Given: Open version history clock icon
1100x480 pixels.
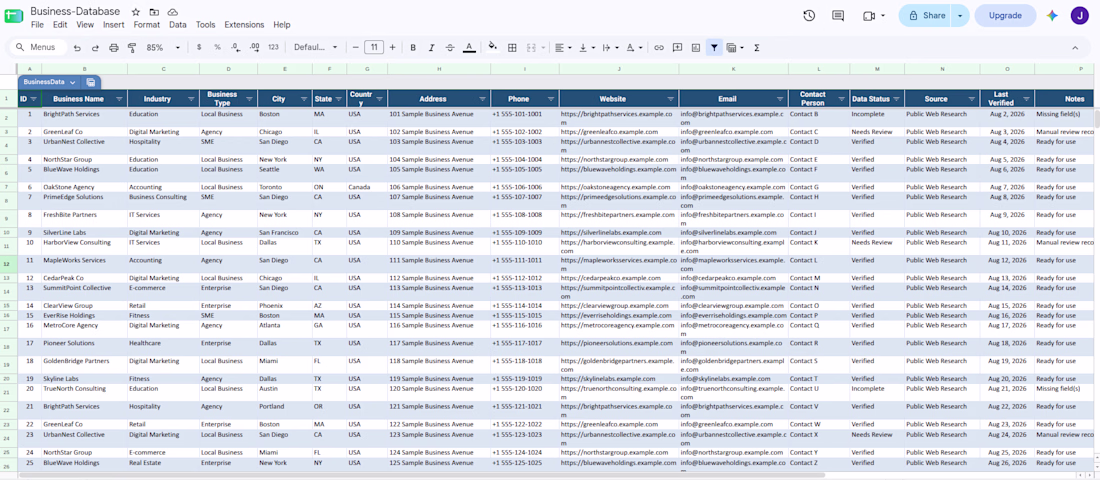Looking at the screenshot, I should tap(809, 15).
